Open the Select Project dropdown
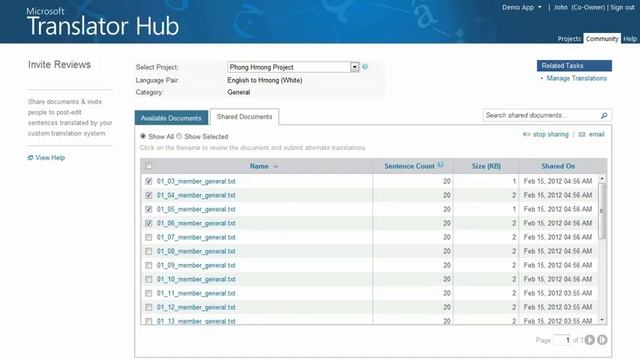640x360 pixels. [x=354, y=67]
